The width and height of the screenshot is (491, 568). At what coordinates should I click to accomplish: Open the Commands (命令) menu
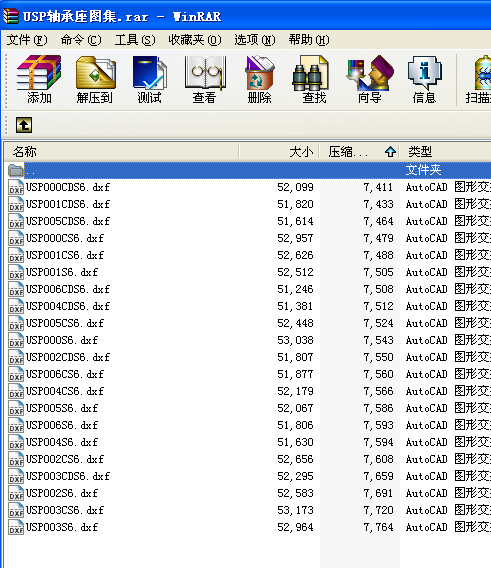81,40
